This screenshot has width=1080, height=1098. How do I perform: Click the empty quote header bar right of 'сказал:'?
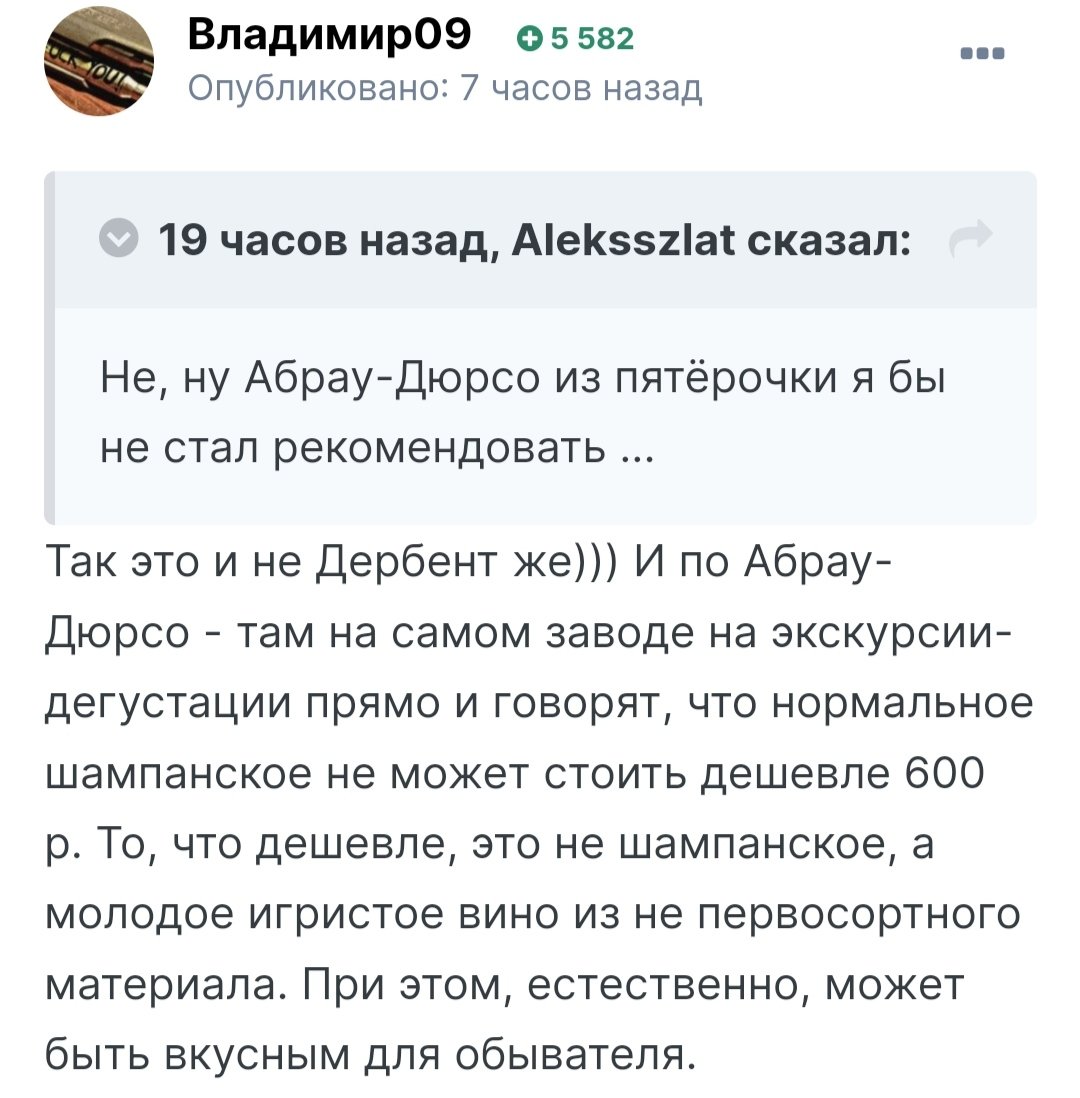click(x=932, y=239)
